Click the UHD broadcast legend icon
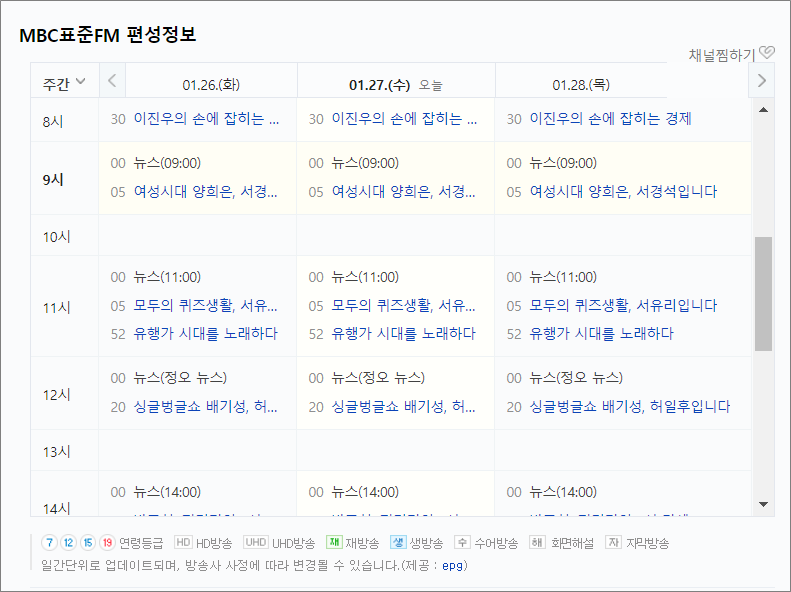The width and height of the screenshot is (791, 592). pos(255,542)
